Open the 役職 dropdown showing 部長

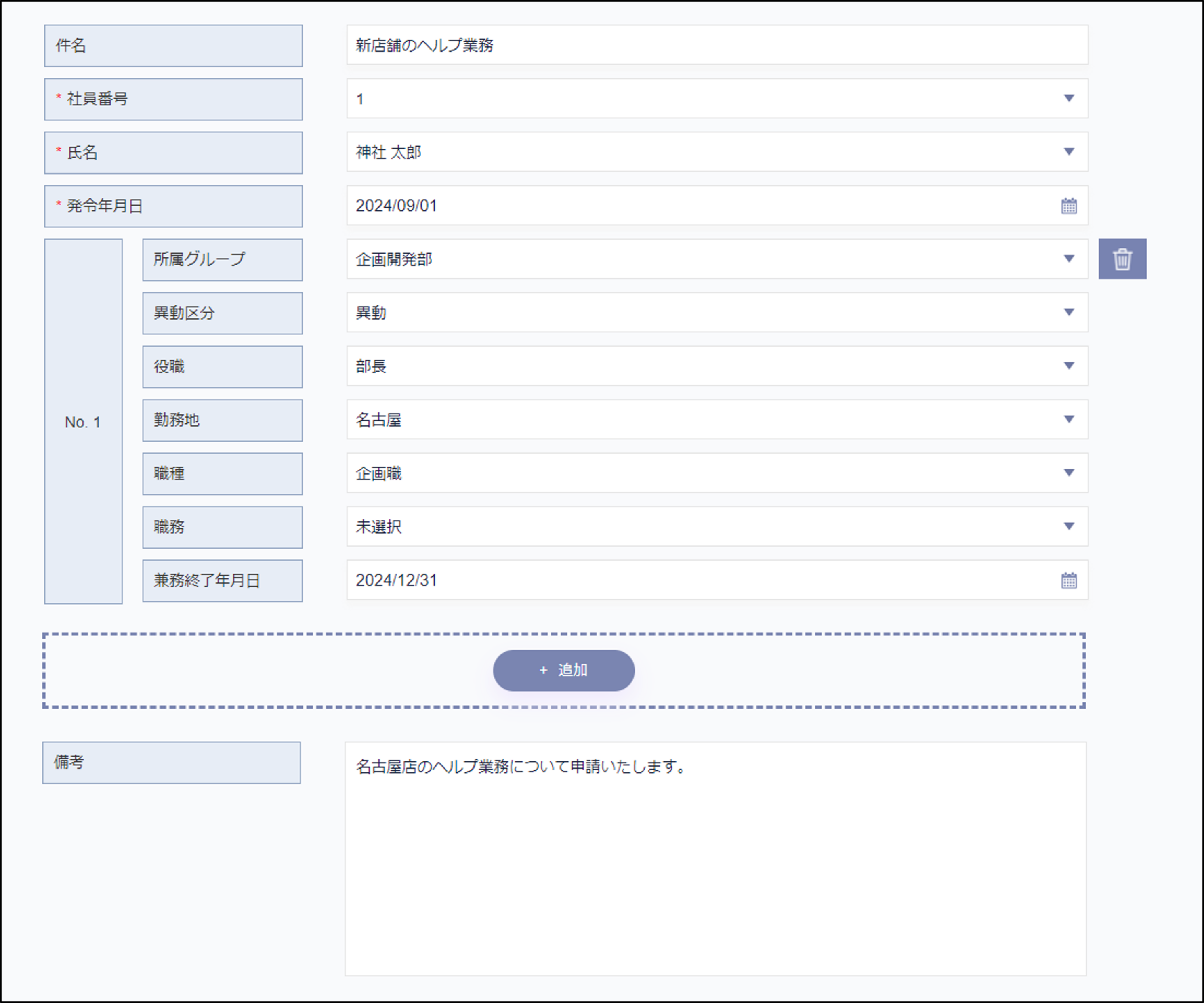pos(717,366)
